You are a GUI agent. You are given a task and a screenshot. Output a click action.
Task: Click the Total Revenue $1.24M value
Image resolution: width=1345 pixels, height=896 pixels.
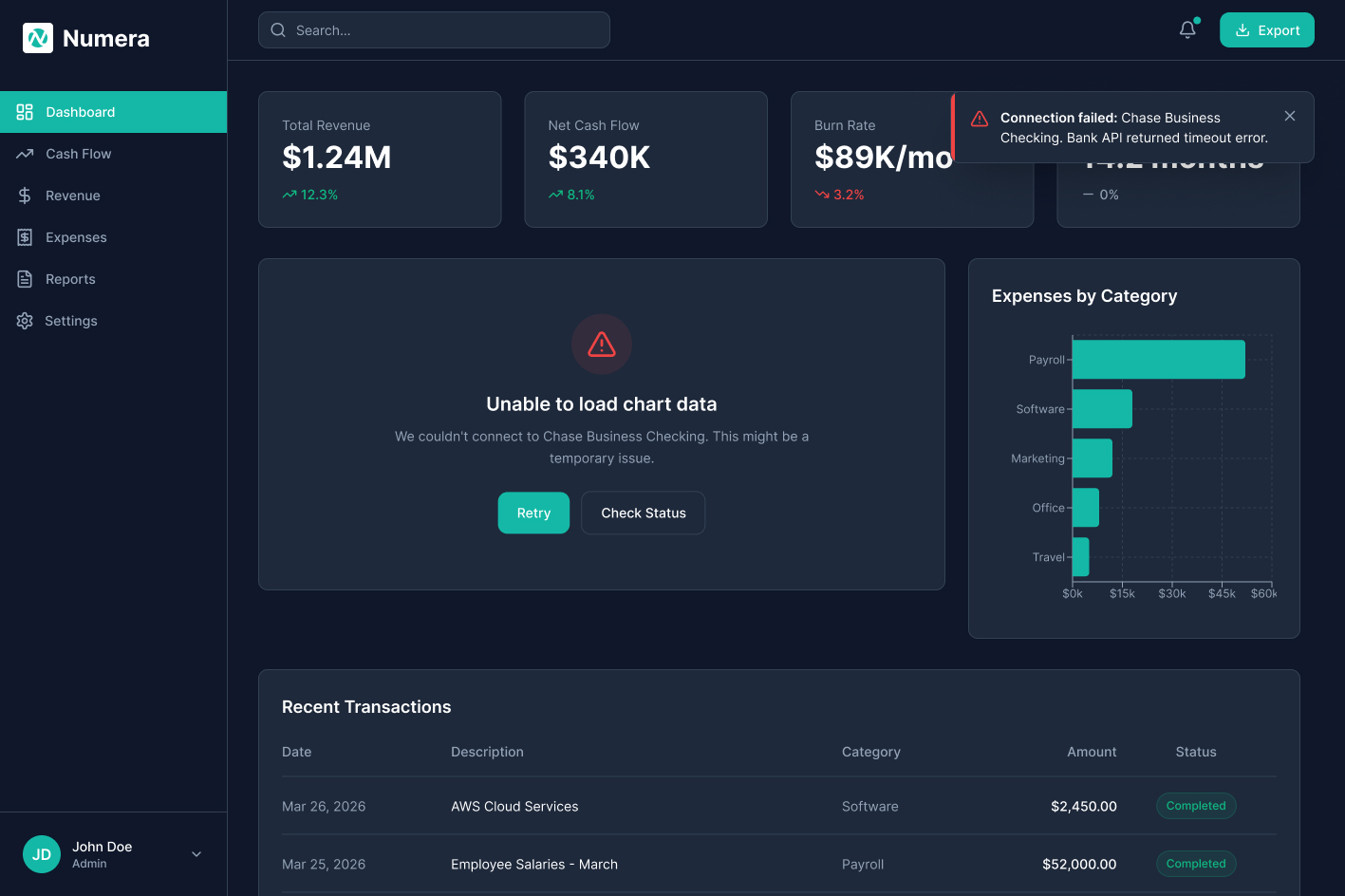point(337,158)
